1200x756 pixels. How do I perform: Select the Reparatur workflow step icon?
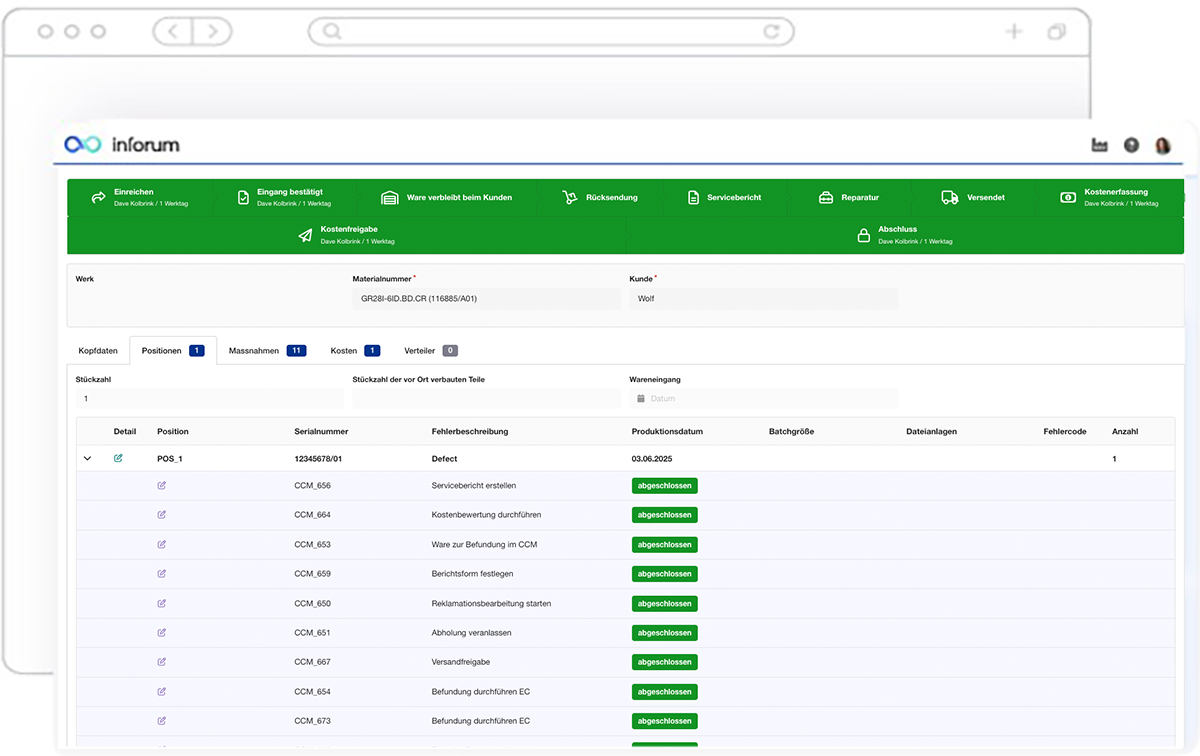tap(825, 196)
